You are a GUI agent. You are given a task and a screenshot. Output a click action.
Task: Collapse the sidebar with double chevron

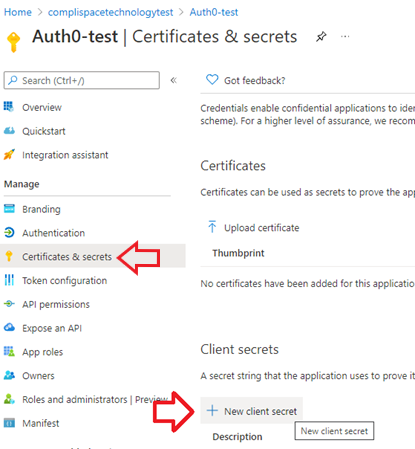point(173,80)
